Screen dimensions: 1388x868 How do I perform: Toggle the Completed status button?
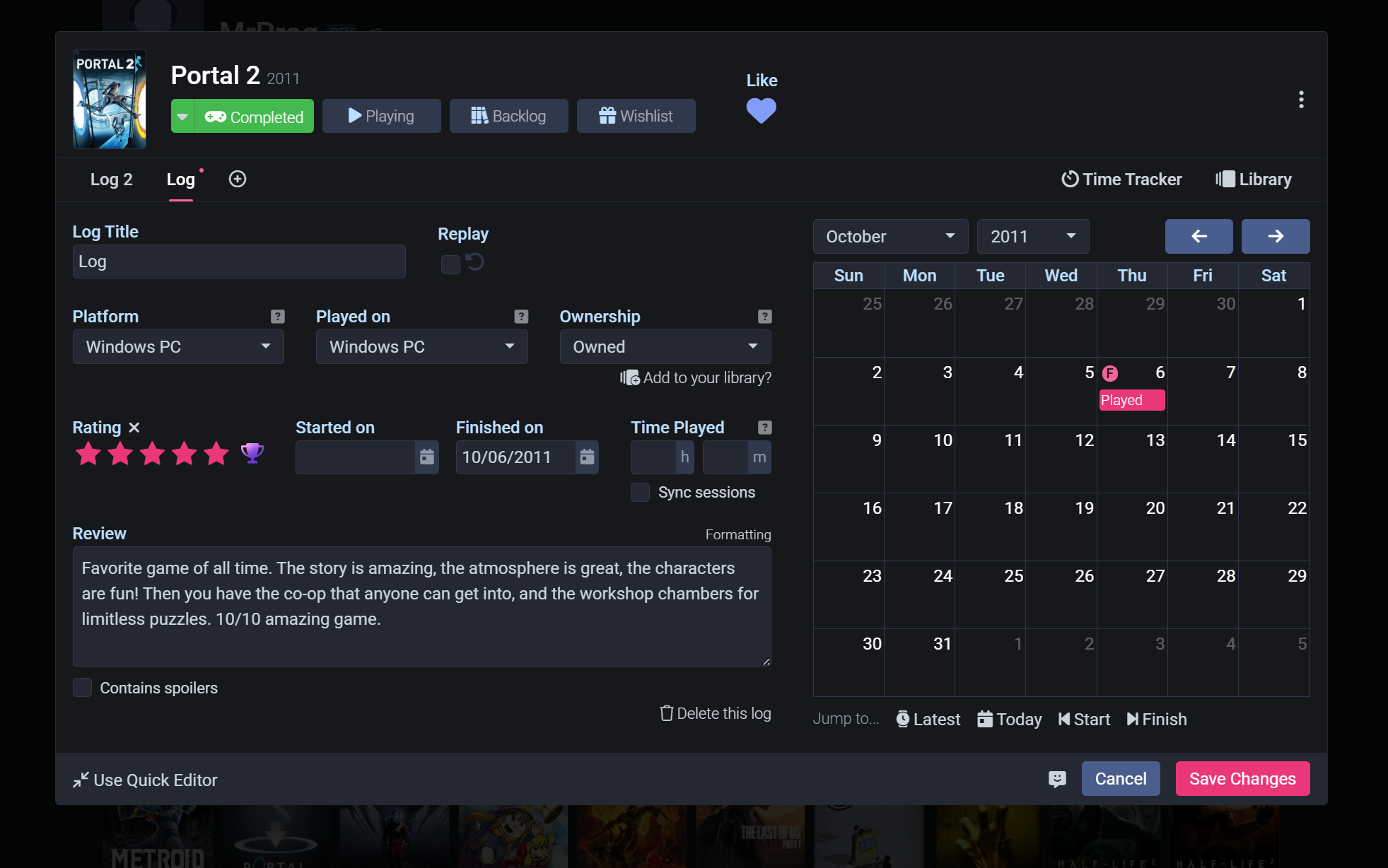(255, 117)
